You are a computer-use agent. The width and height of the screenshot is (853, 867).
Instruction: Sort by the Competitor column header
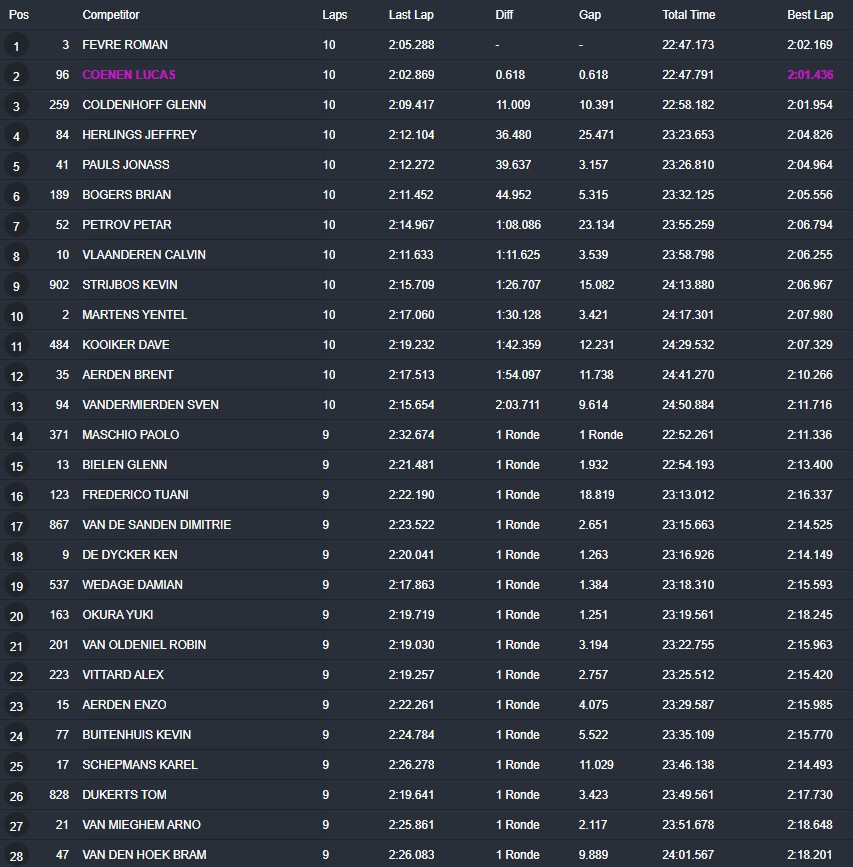pyautogui.click(x=110, y=15)
